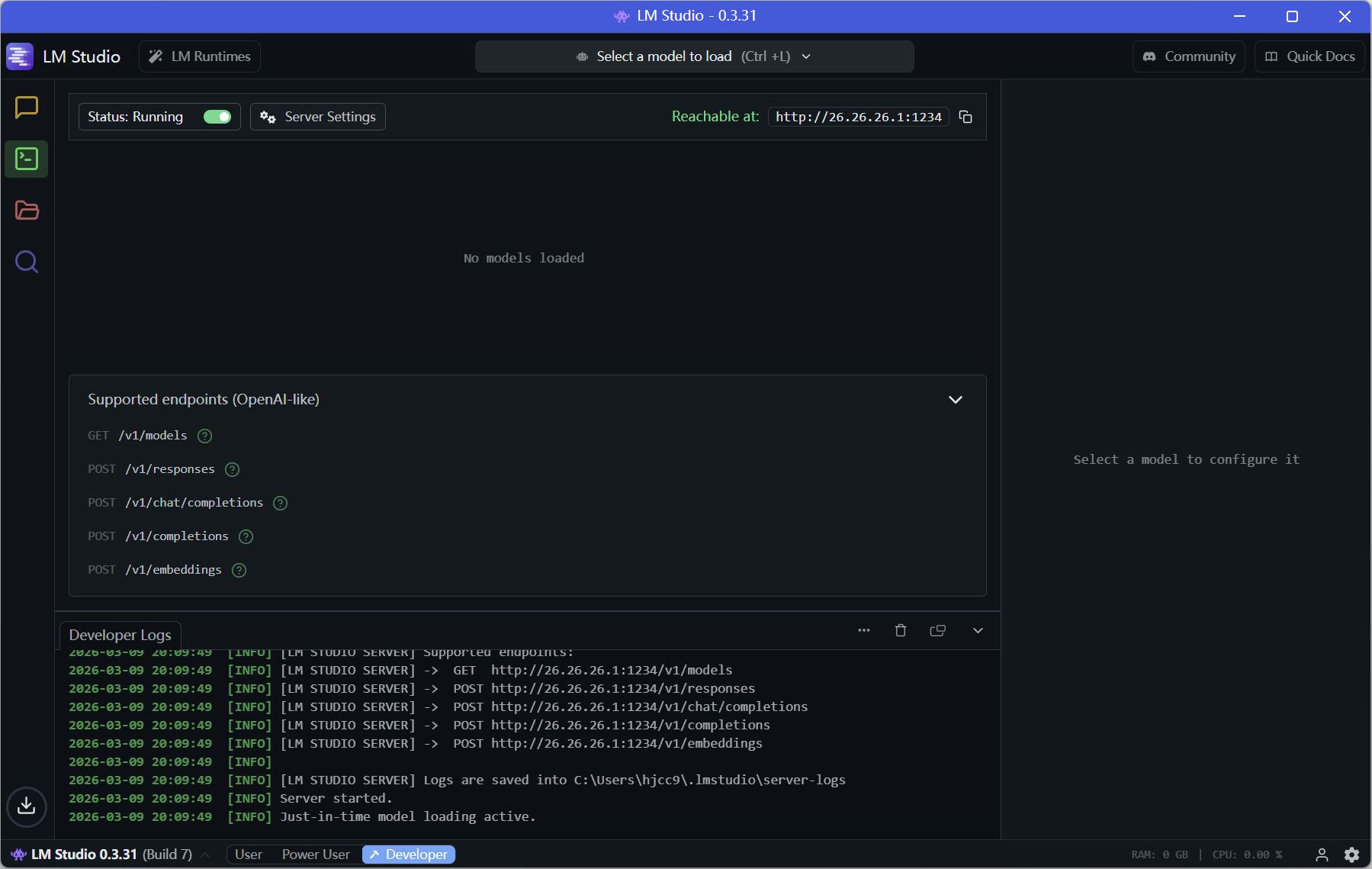Switch to Developer mode
Screen dimensions: 1372x869
pyautogui.click(x=409, y=855)
